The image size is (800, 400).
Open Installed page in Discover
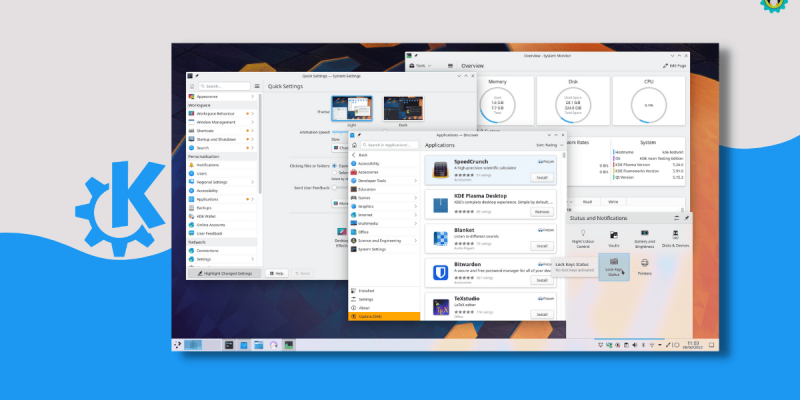coord(384,291)
